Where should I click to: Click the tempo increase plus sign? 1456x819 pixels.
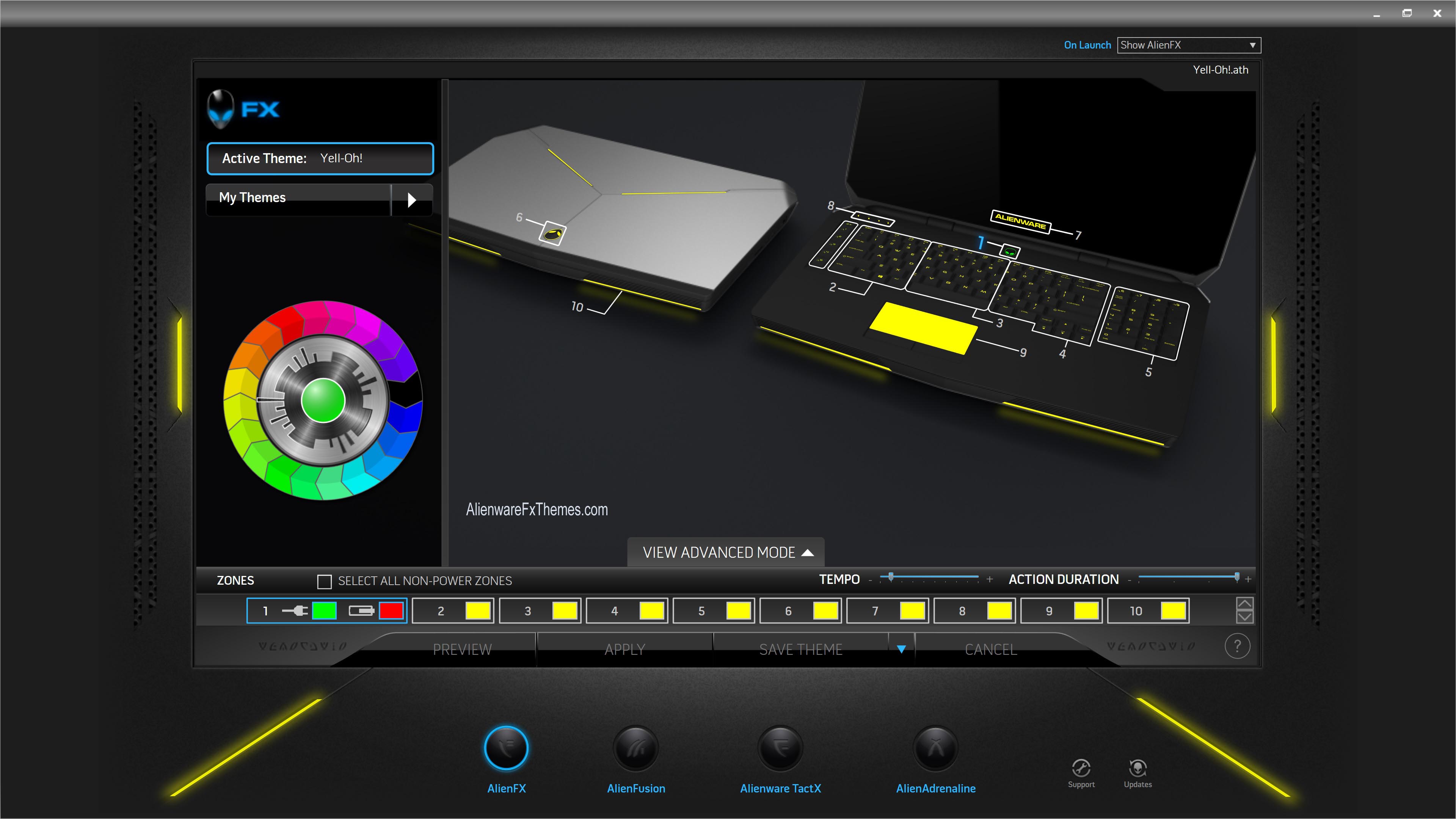(x=990, y=579)
